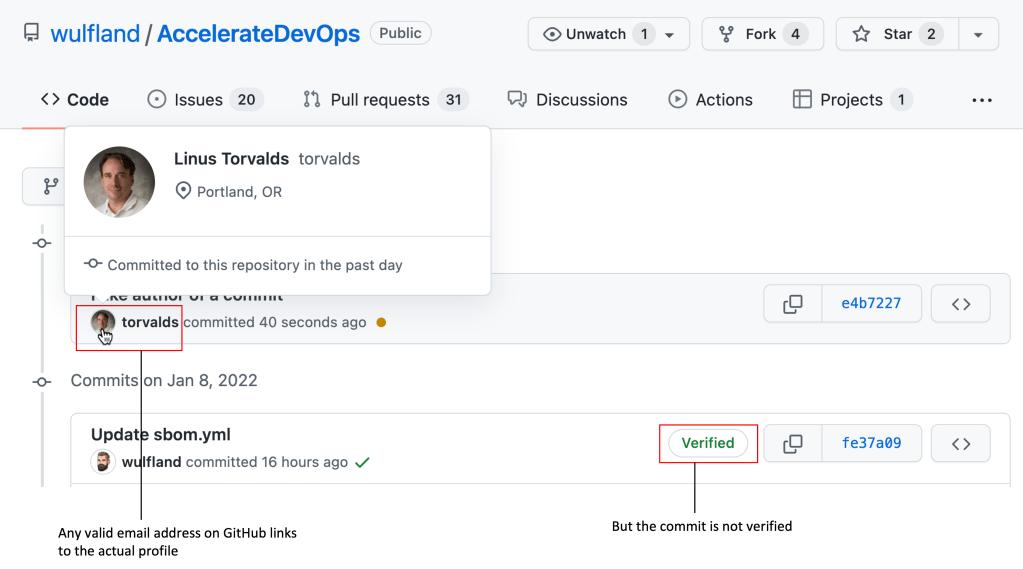1023x569 pixels.
Task: Click the Public visibility badge
Action: pyautogui.click(x=400, y=33)
